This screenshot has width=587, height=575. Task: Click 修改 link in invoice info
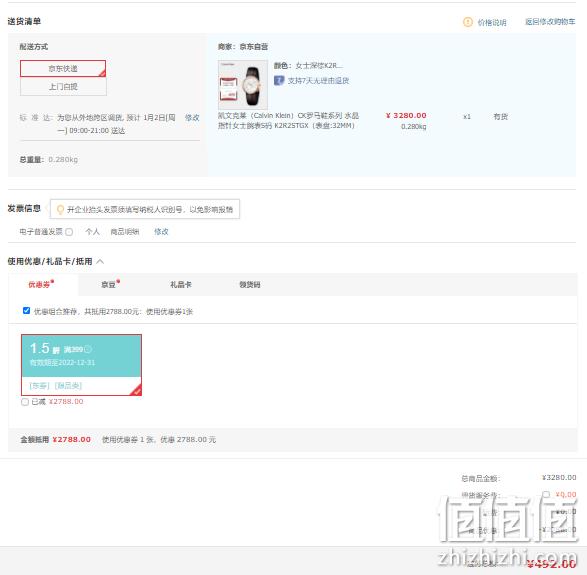click(161, 232)
